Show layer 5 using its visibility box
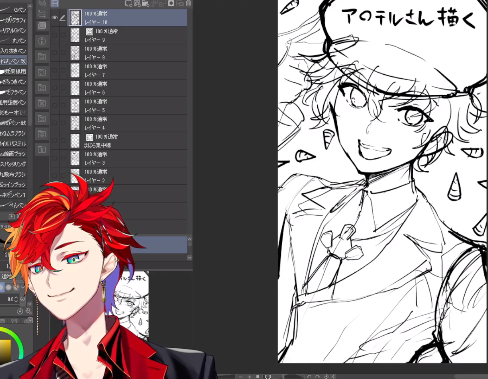This screenshot has height=379, width=488. [x=55, y=106]
